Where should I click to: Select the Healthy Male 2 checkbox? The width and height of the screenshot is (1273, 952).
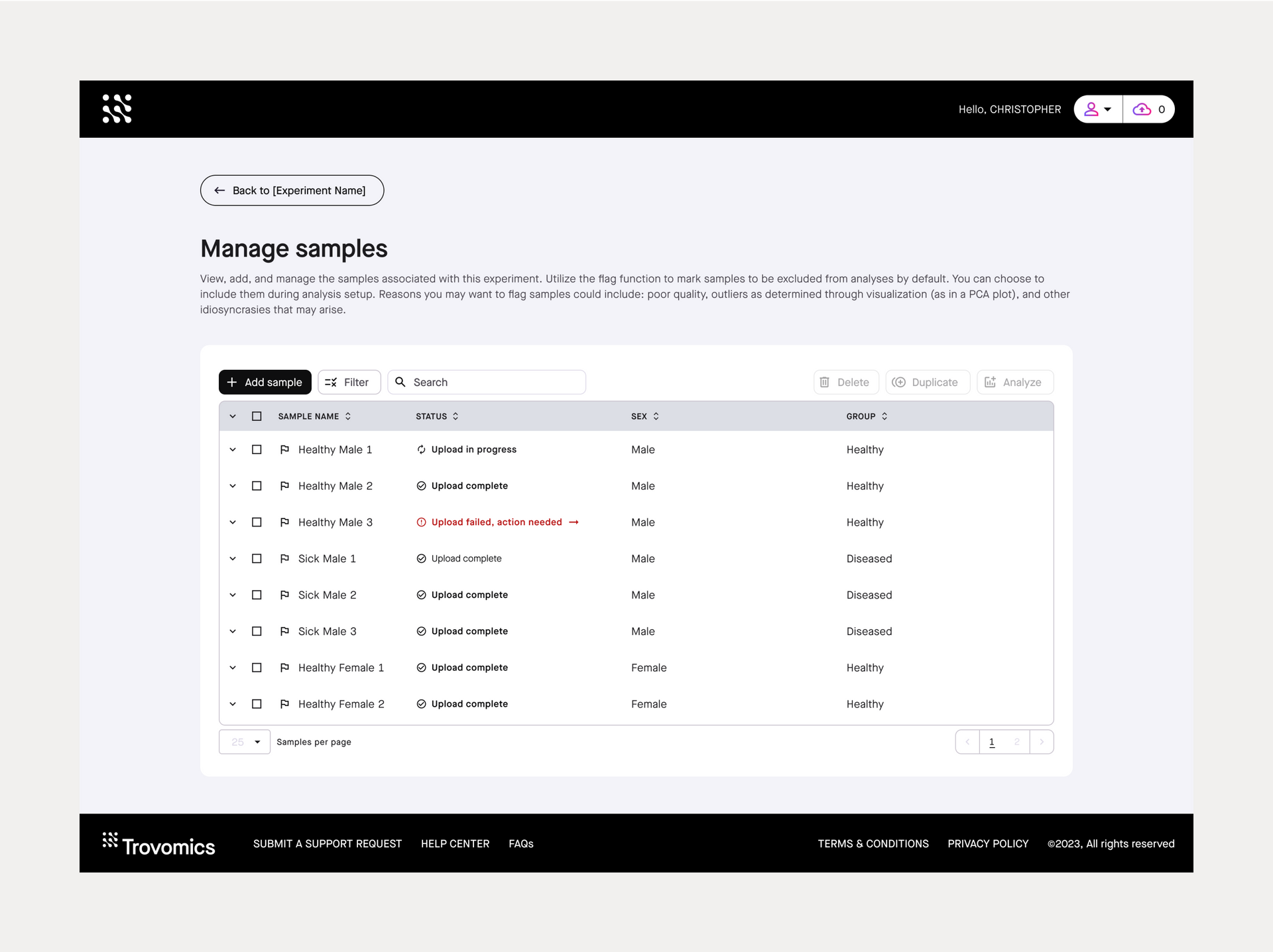[257, 486]
